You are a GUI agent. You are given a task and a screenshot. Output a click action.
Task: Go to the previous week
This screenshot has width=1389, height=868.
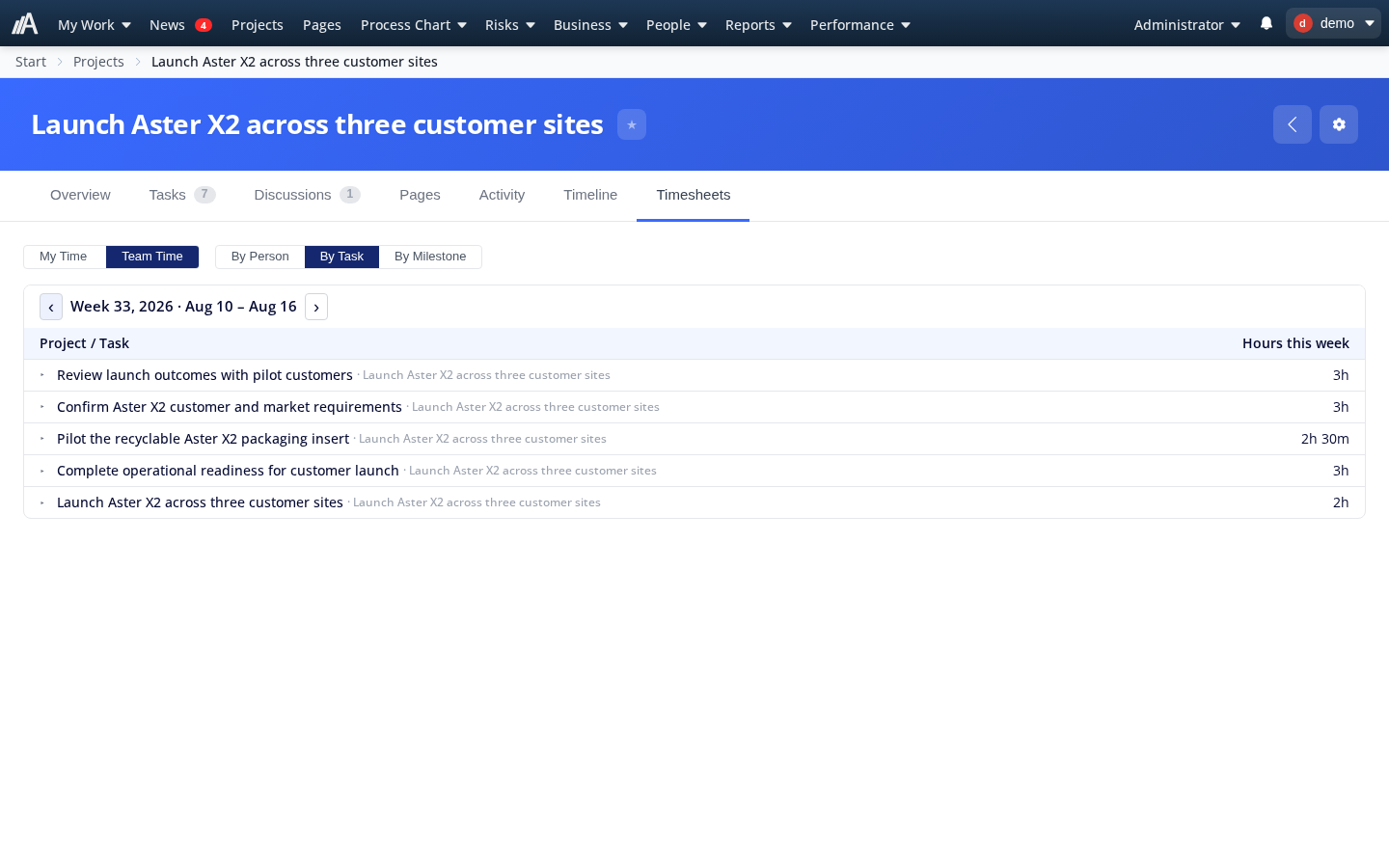click(51, 307)
